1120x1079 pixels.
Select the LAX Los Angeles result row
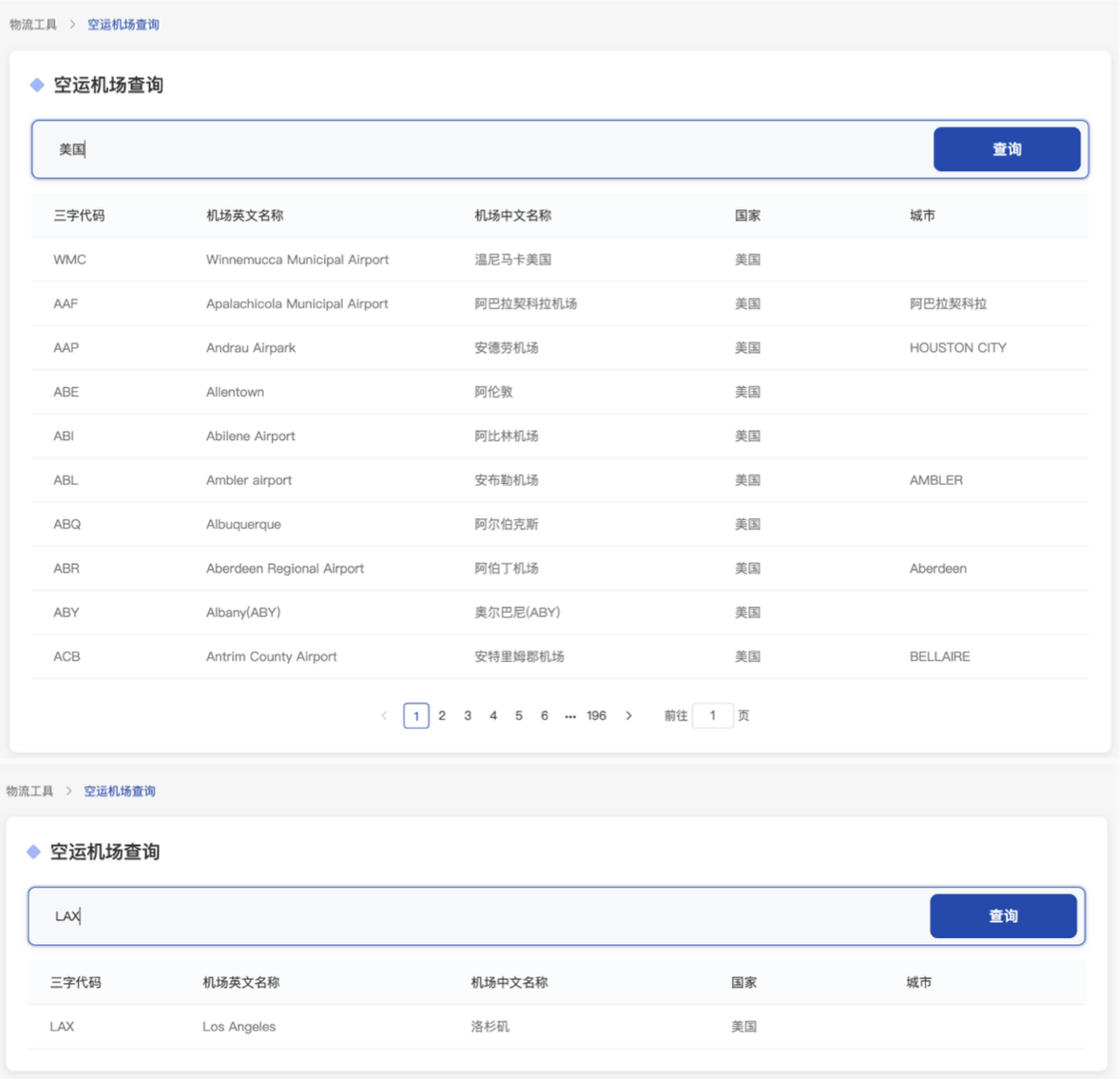(x=239, y=1027)
